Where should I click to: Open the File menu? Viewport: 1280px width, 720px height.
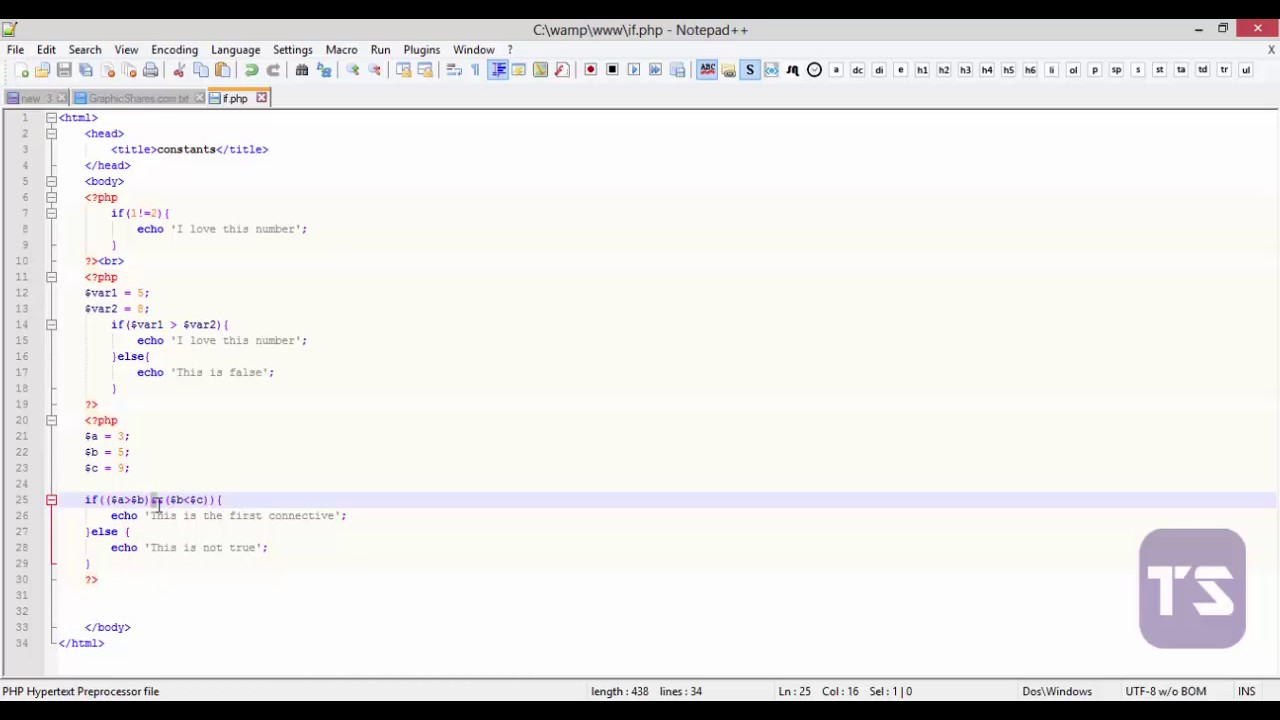15,49
